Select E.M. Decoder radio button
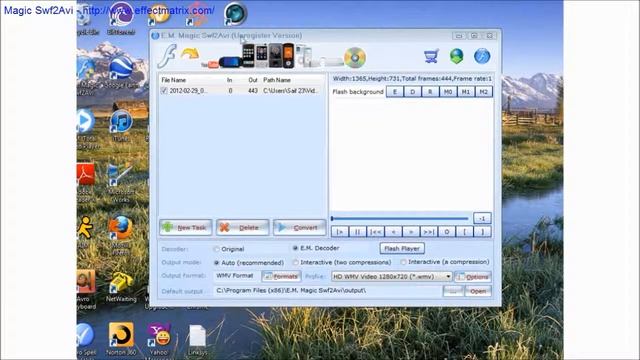 [x=295, y=248]
